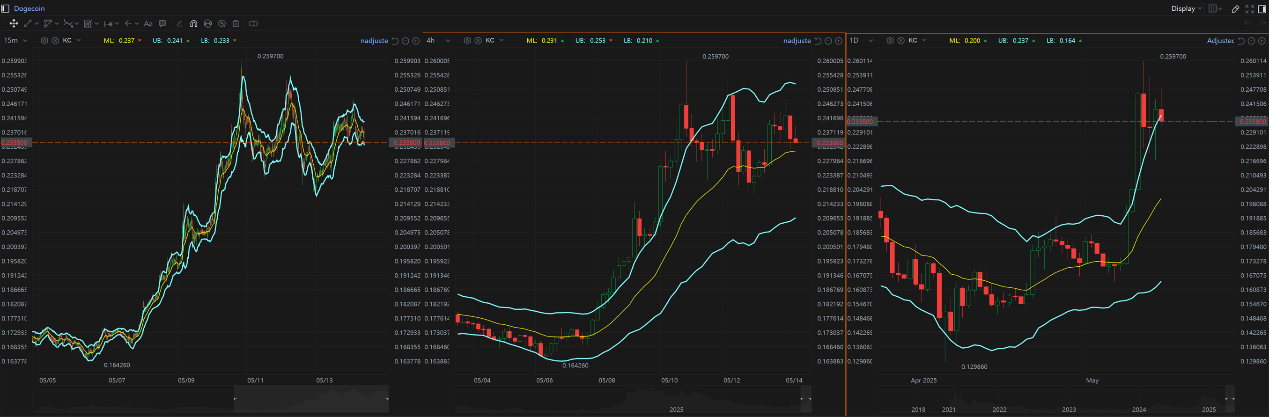Open indicator settings gear on 4h chart

(x=467, y=40)
